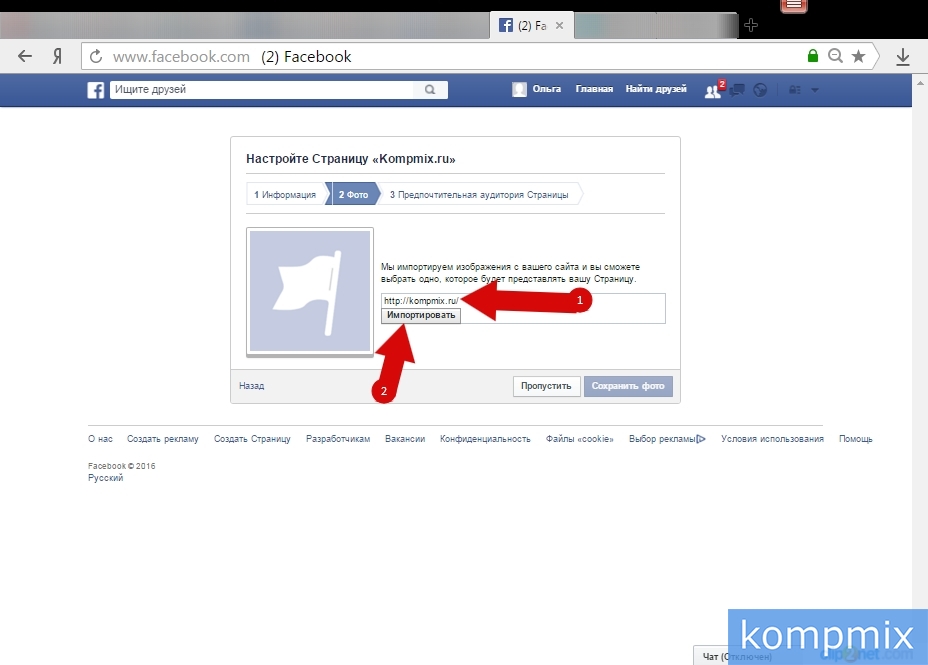Go back with the browser back arrow
The image size is (928, 665).
coord(25,56)
